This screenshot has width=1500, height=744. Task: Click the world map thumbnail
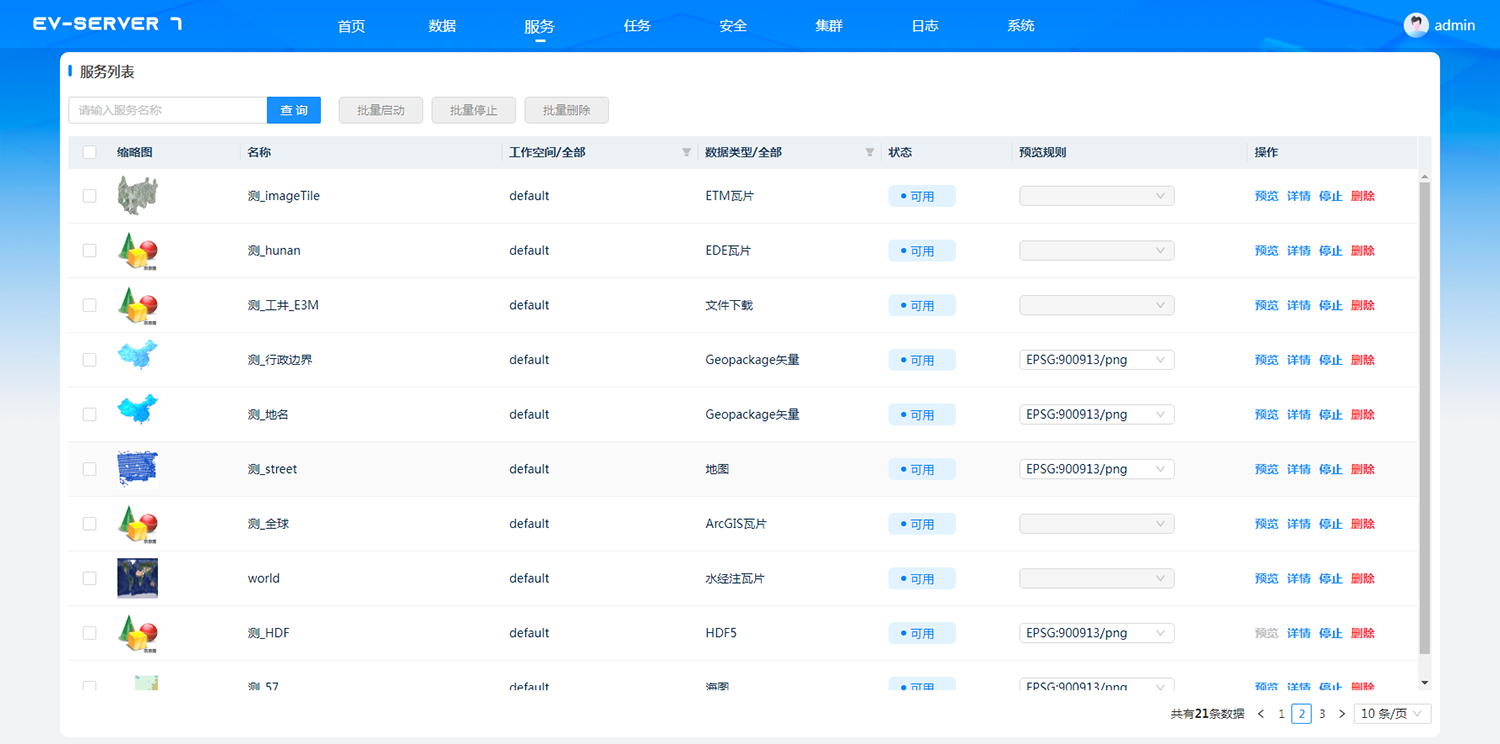tap(137, 578)
